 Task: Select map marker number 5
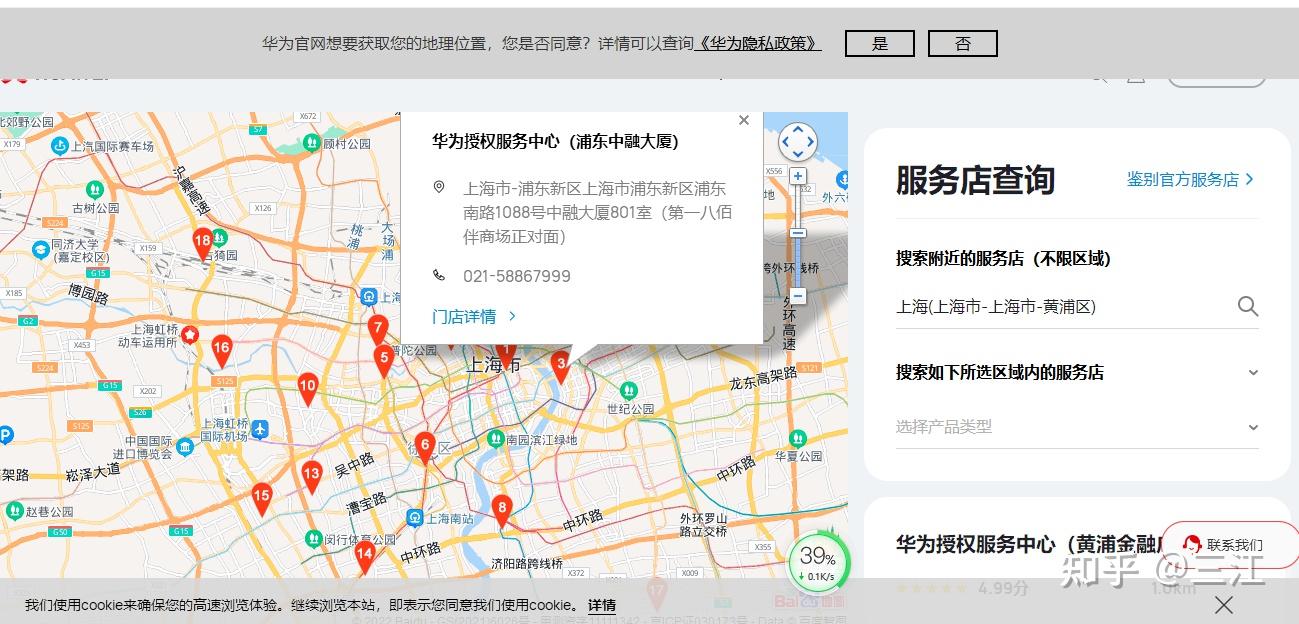point(383,360)
